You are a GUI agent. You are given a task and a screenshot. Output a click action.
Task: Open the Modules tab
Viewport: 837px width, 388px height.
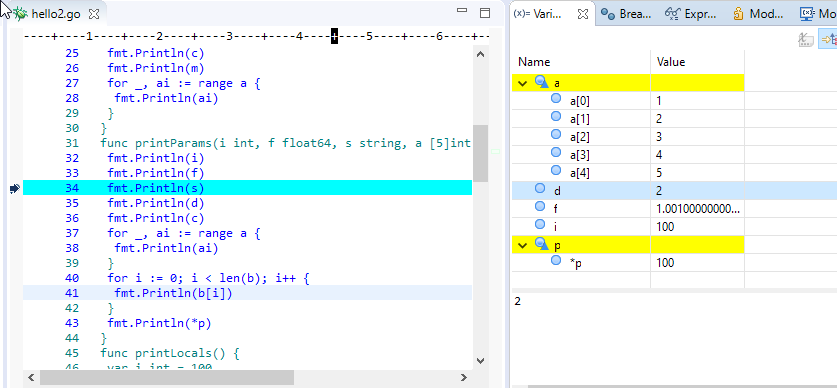coord(758,14)
